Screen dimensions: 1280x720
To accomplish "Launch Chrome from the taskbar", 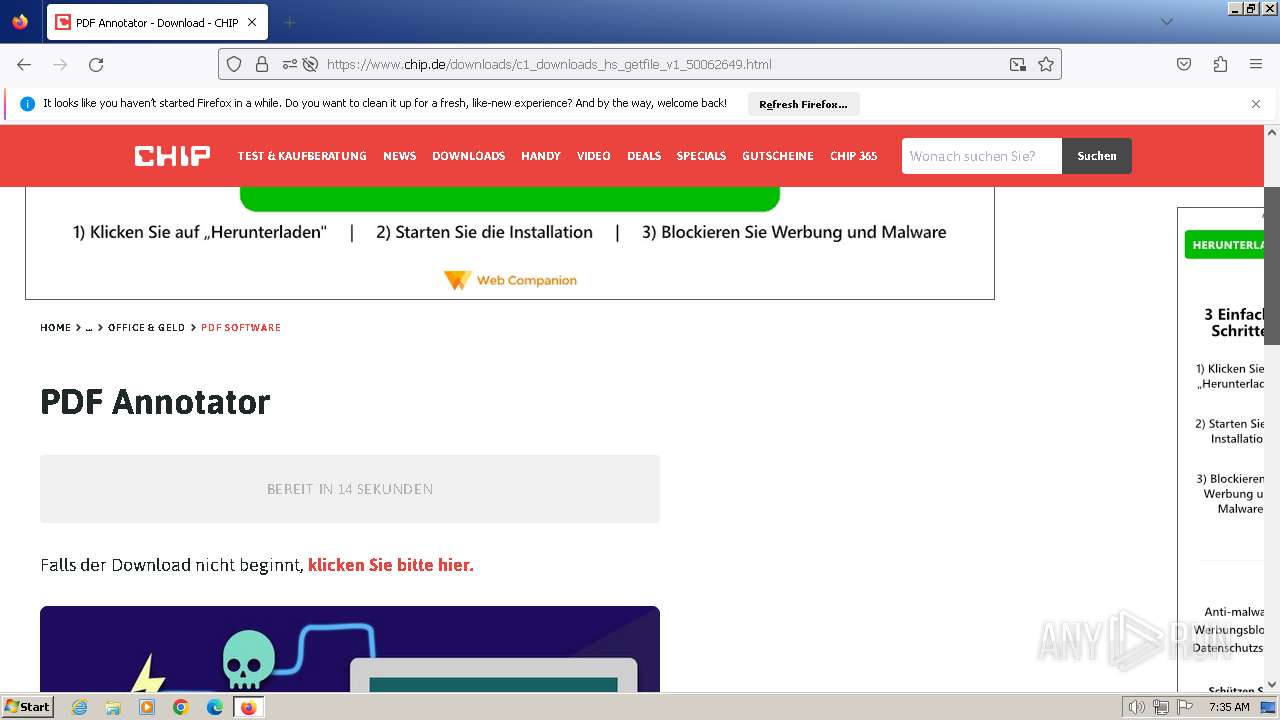I will pos(181,707).
